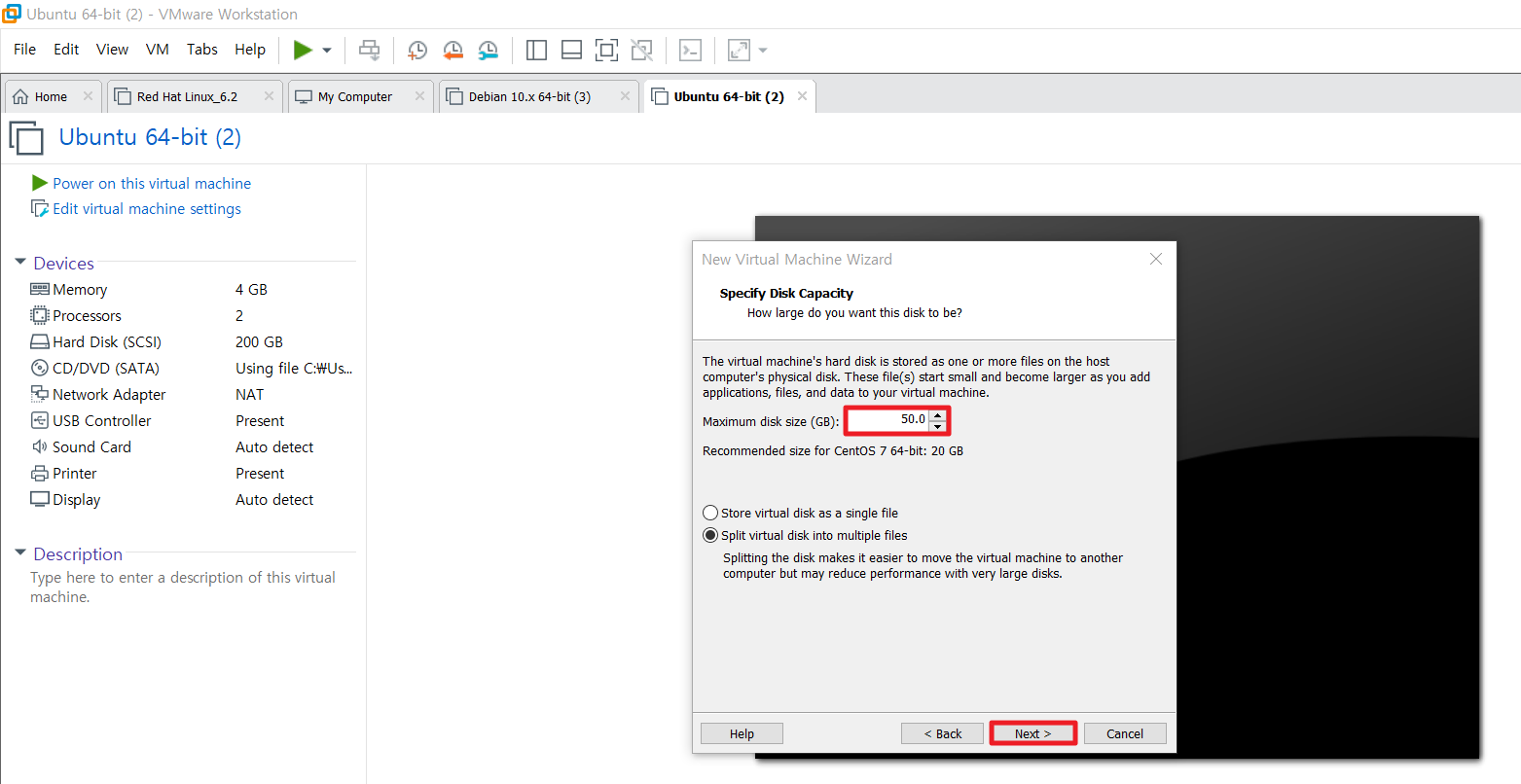Click the Maximum disk size input field
The height and width of the screenshot is (784, 1521).
point(887,420)
